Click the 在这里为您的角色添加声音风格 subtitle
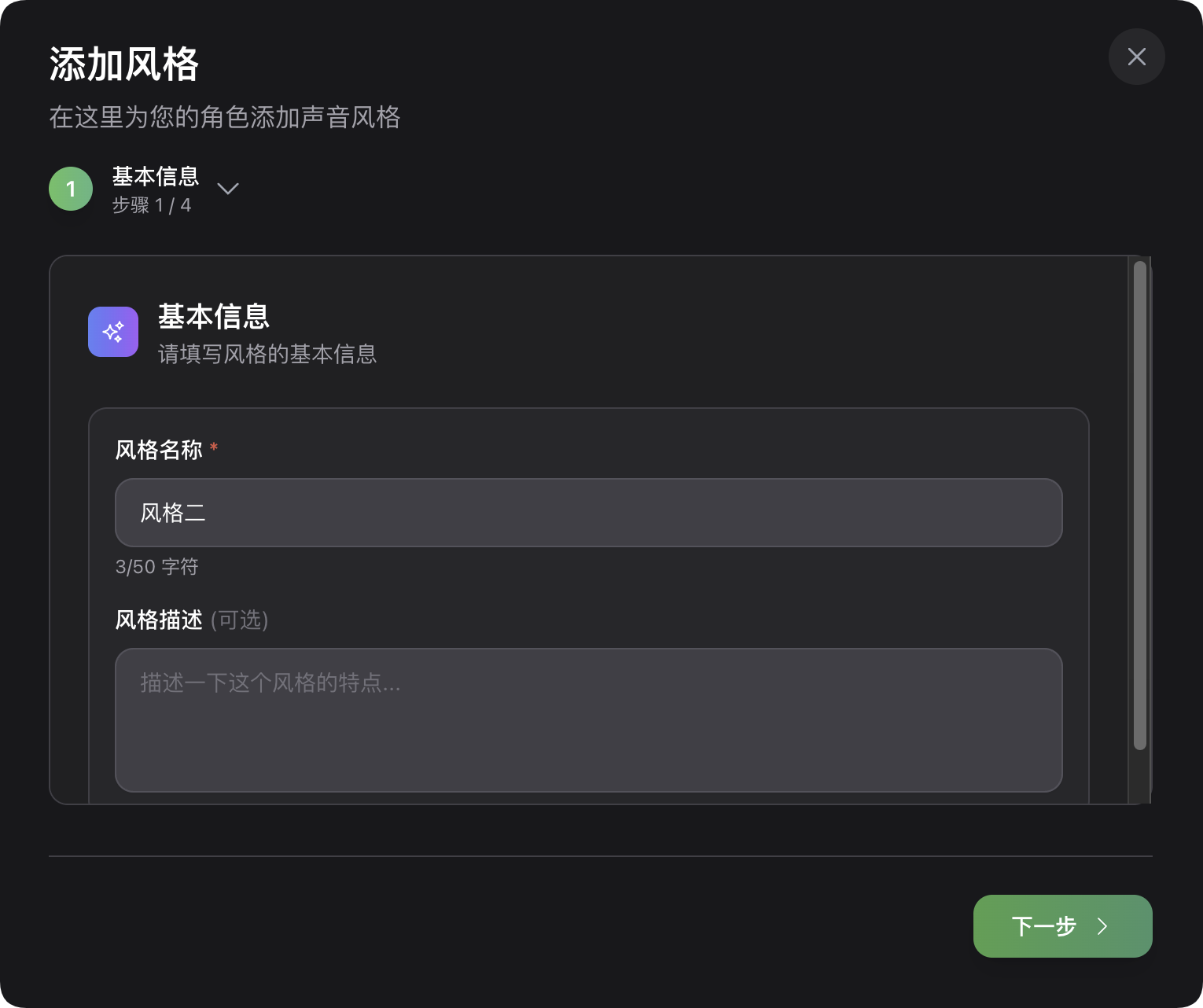 pos(225,117)
